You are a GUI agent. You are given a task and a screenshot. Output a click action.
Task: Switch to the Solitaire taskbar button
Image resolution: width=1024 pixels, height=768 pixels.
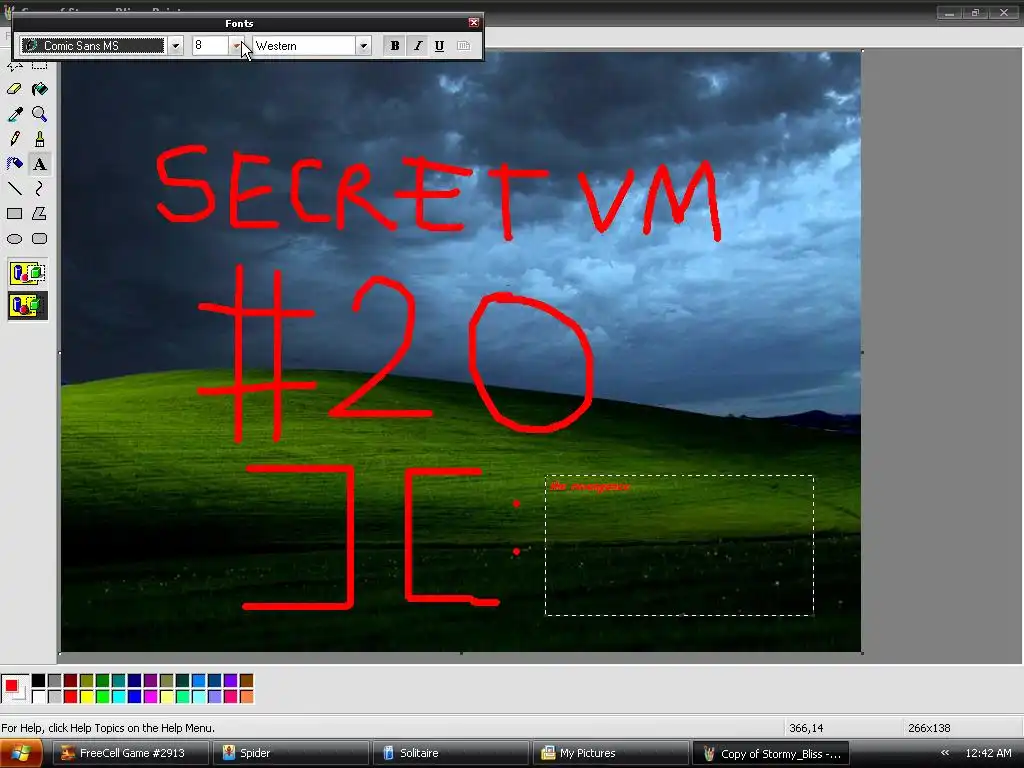[x=452, y=753]
